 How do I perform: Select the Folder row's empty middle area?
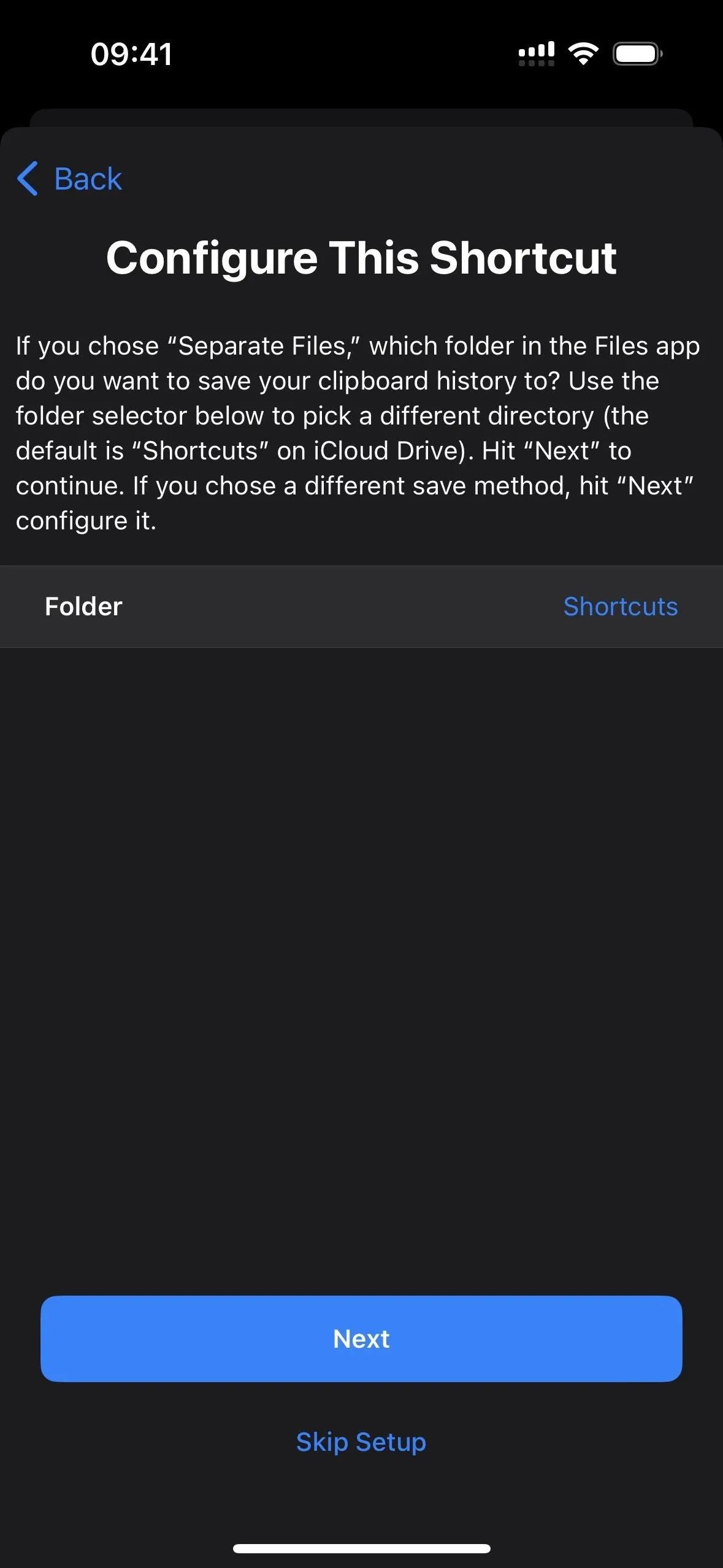tap(343, 606)
